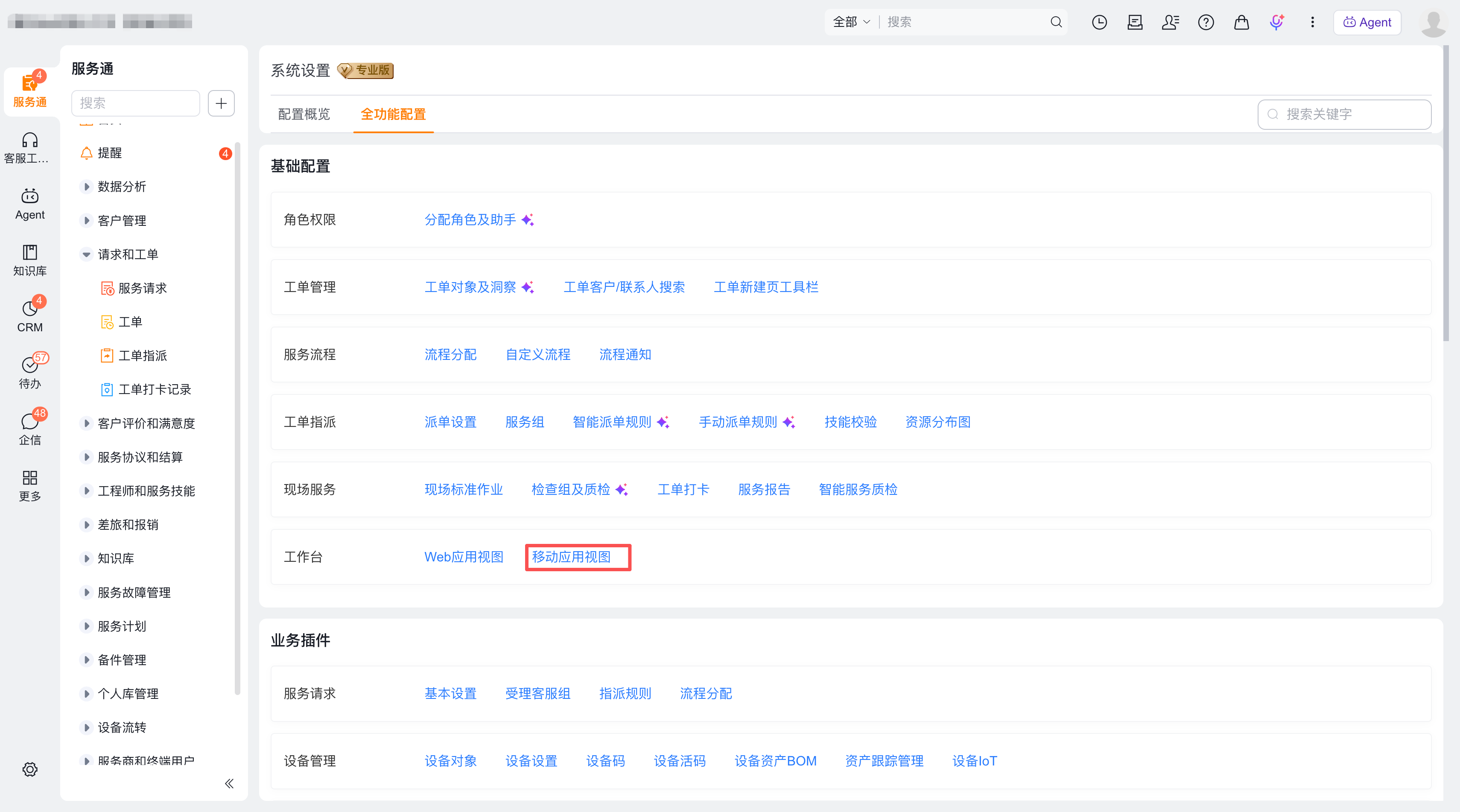The width and height of the screenshot is (1460, 812).
Task: Click the voice microphone icon
Action: (1276, 22)
